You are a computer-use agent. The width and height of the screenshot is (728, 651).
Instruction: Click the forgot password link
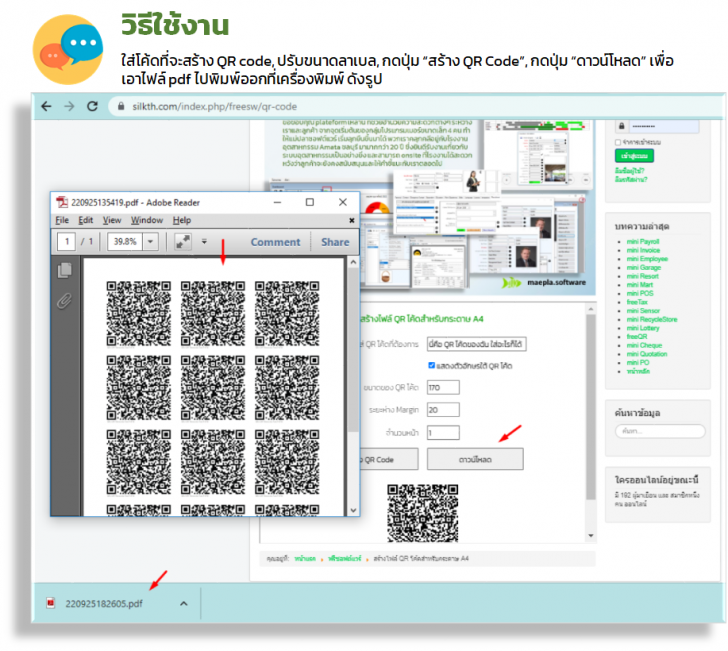click(x=630, y=179)
